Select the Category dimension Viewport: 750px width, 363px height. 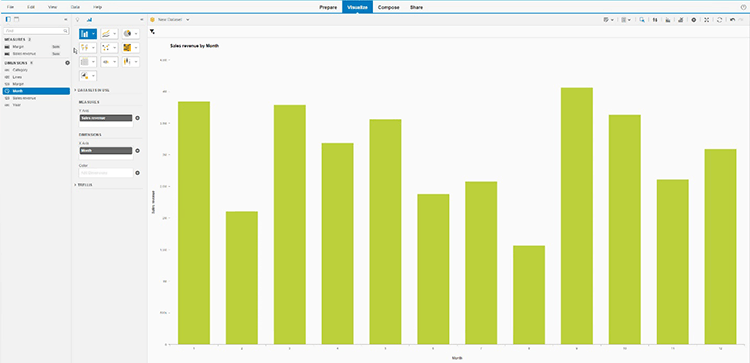point(20,70)
